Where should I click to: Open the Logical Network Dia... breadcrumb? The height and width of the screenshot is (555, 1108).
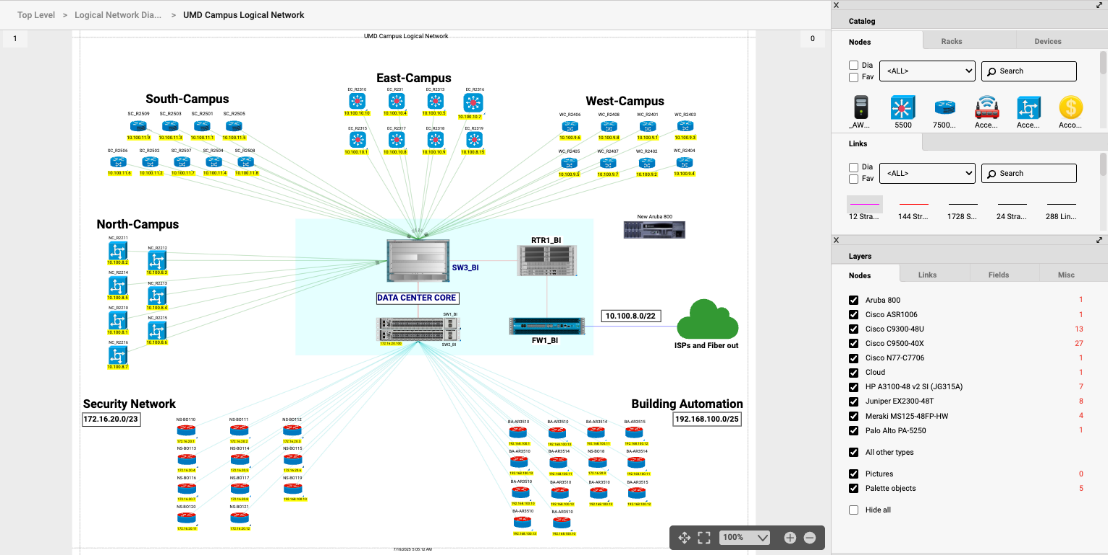117,15
